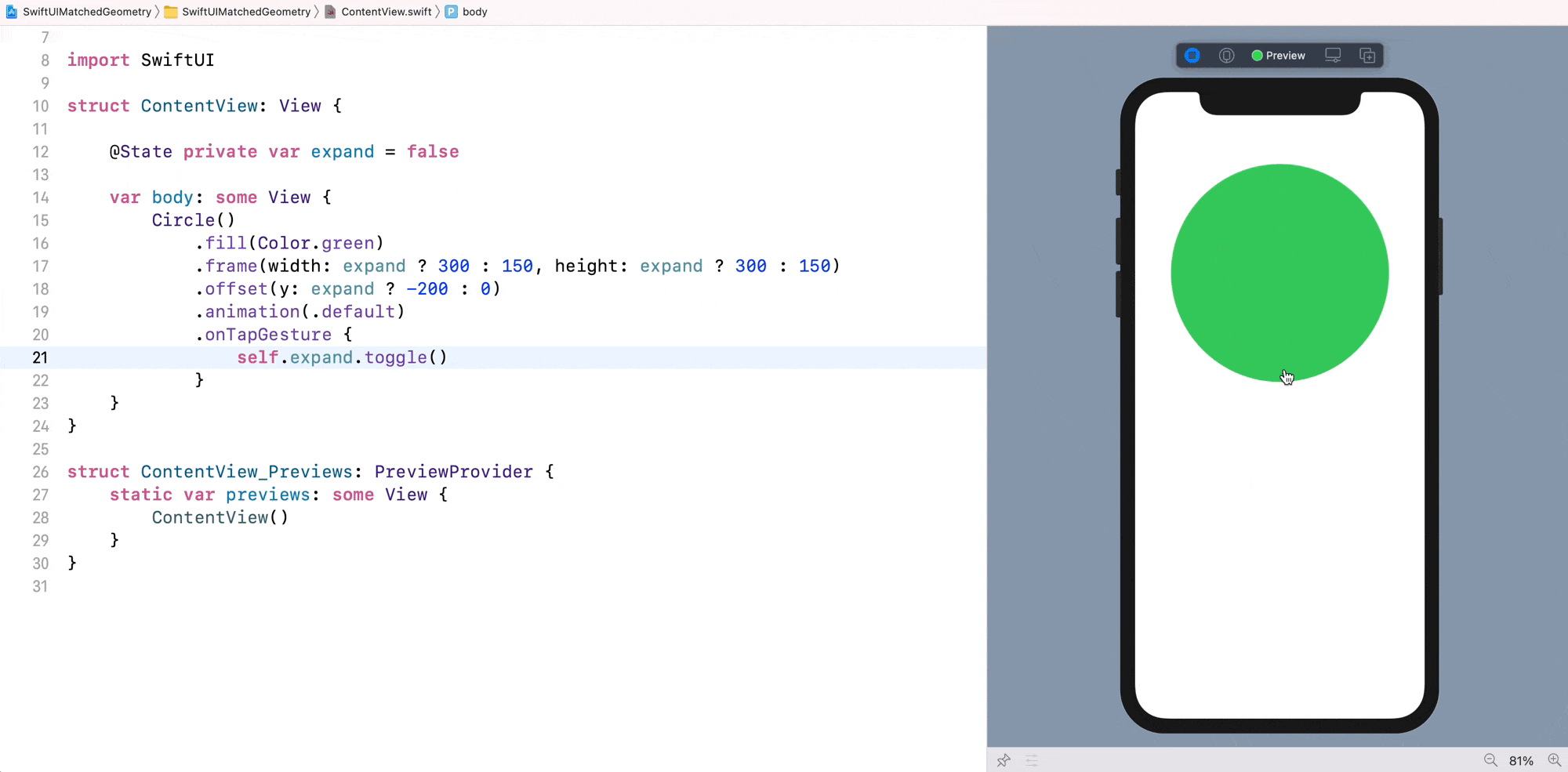Click line number 14 in gutter
This screenshot has width=1568, height=772.
[40, 198]
